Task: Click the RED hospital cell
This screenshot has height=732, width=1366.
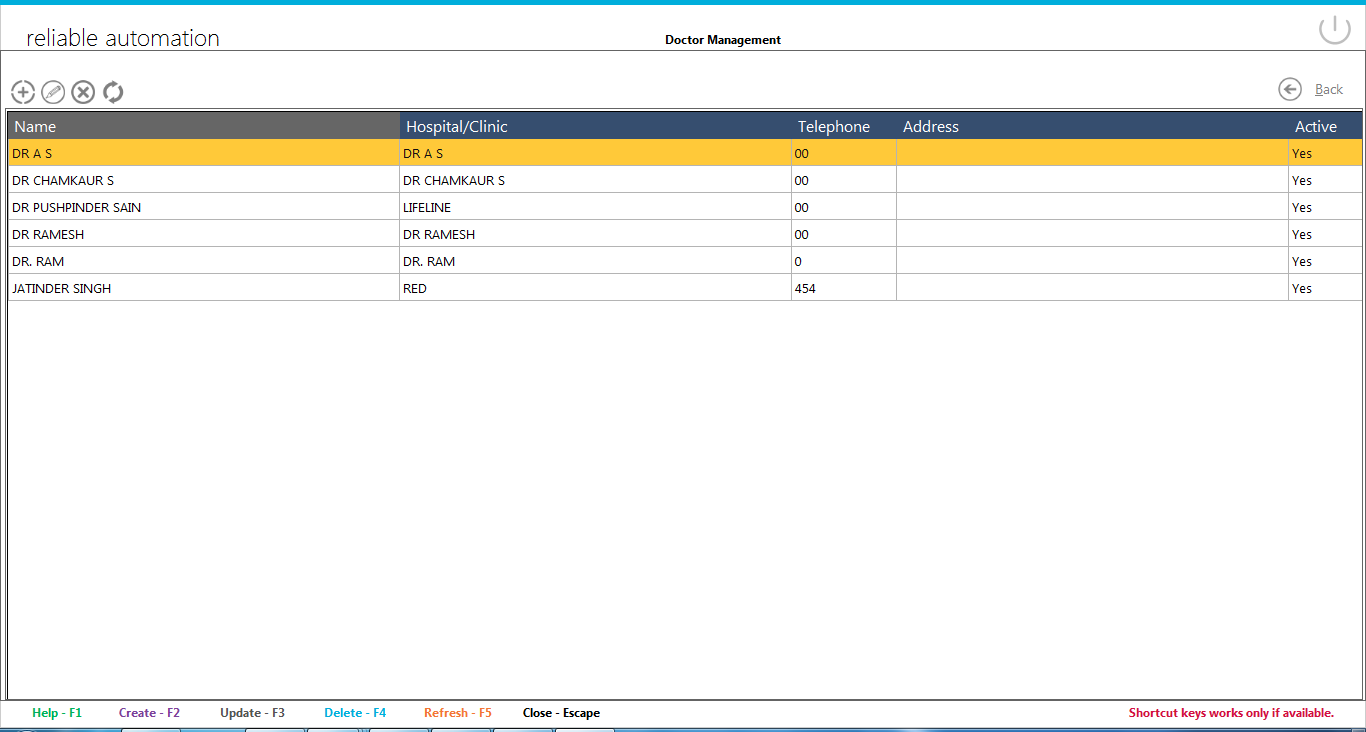Action: pos(595,288)
